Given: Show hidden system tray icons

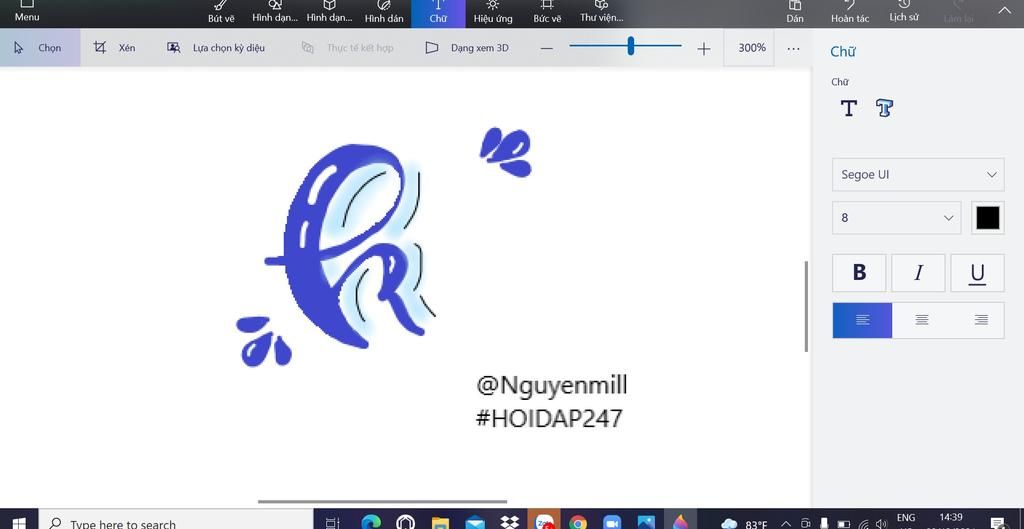Looking at the screenshot, I should 786,523.
